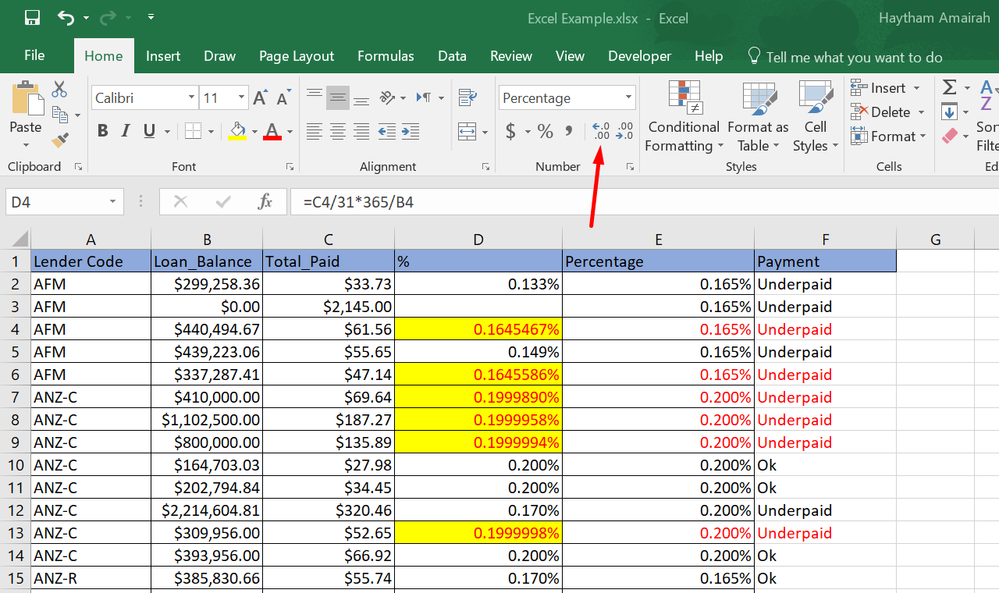Click the Haytham Amairah account name

tap(934, 18)
